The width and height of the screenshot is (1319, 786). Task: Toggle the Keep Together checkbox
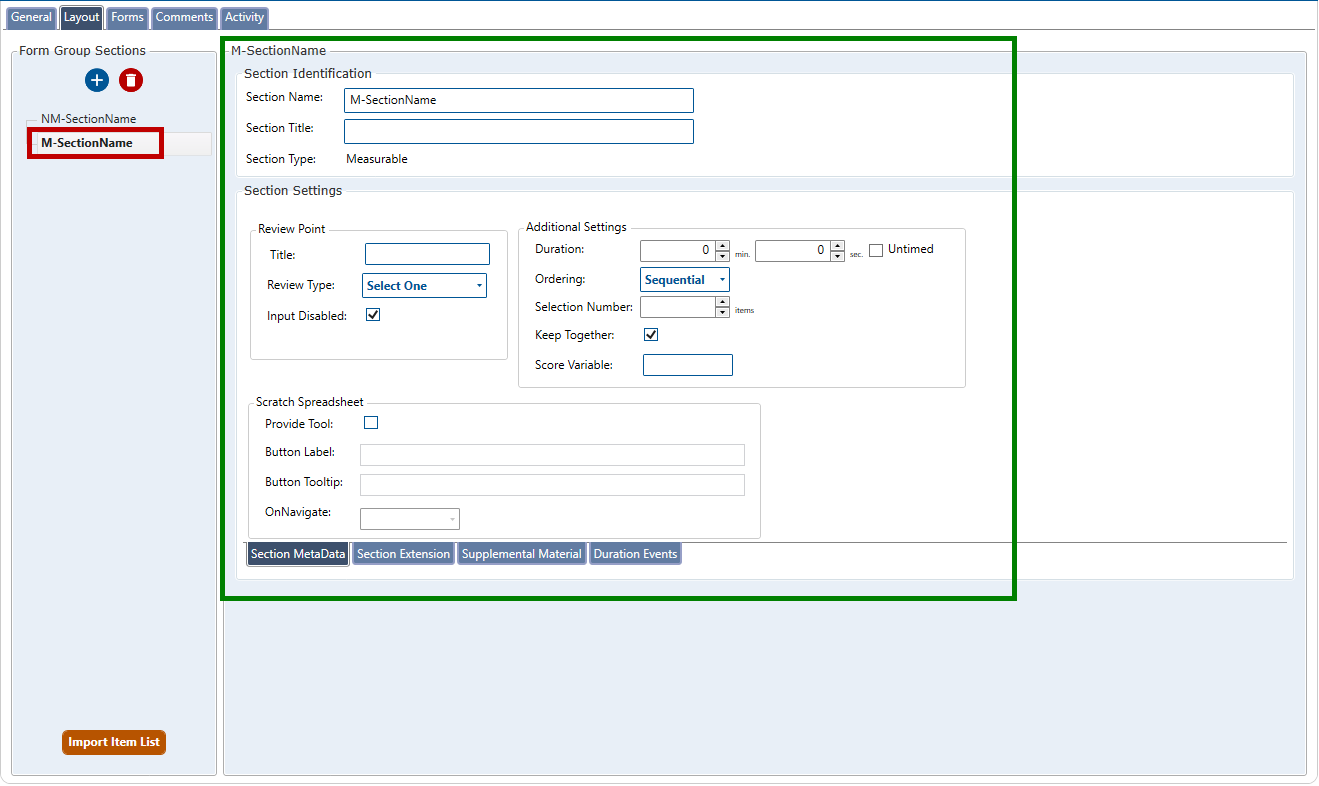pos(651,335)
